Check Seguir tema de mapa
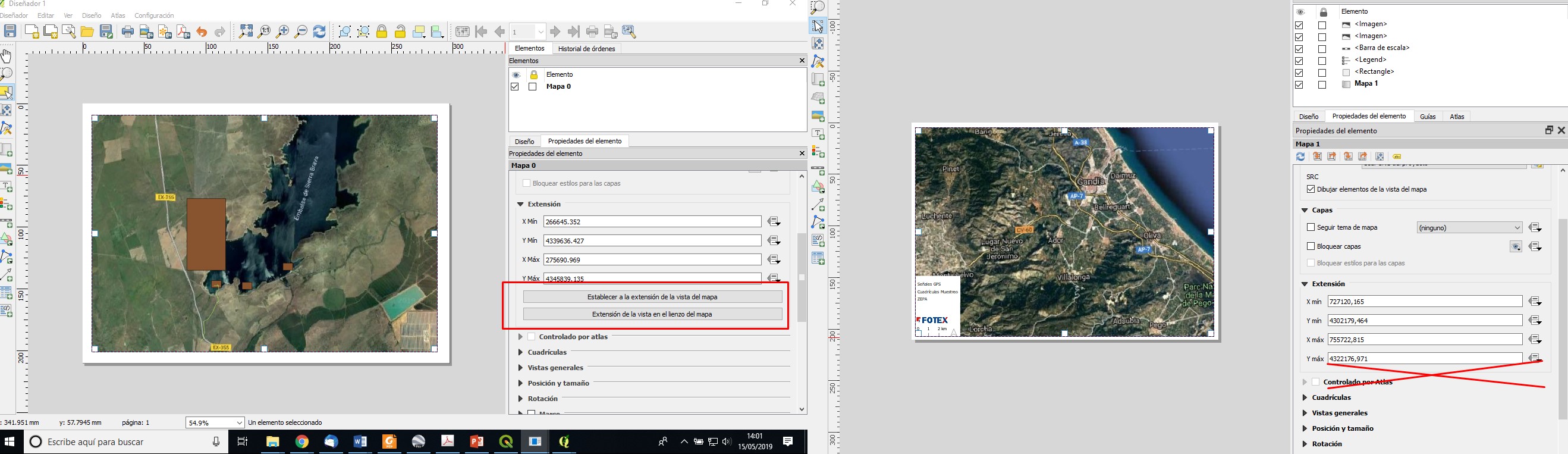The width and height of the screenshot is (1568, 454). (x=1311, y=227)
